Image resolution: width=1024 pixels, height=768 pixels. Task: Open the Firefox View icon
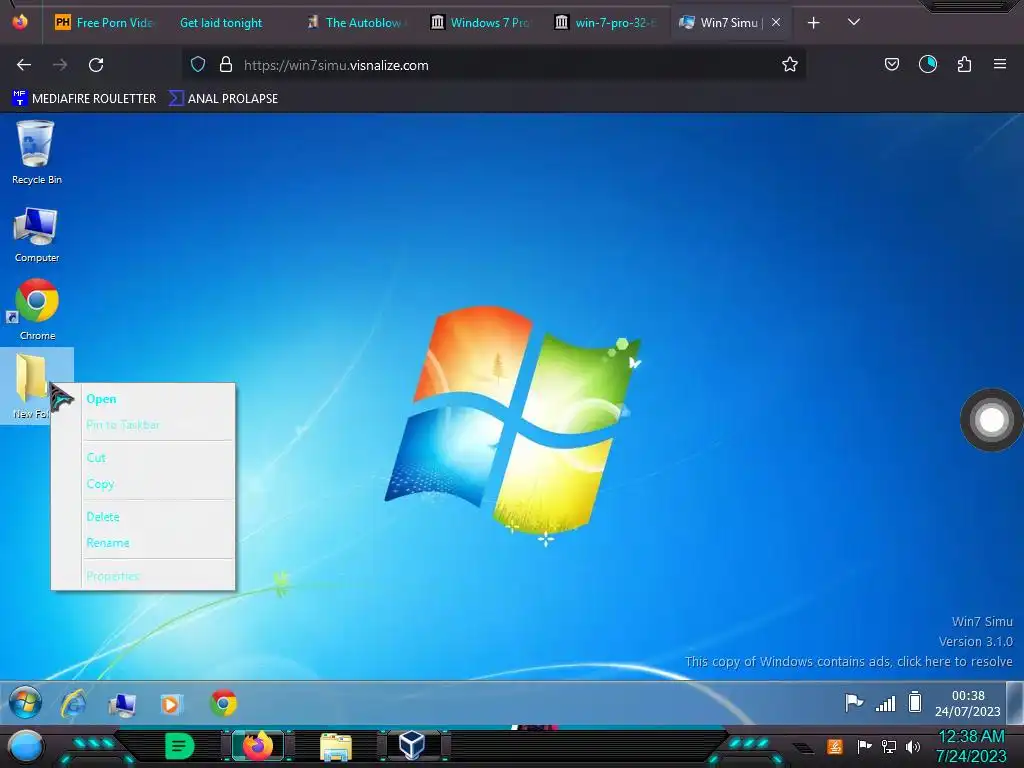[x=20, y=22]
